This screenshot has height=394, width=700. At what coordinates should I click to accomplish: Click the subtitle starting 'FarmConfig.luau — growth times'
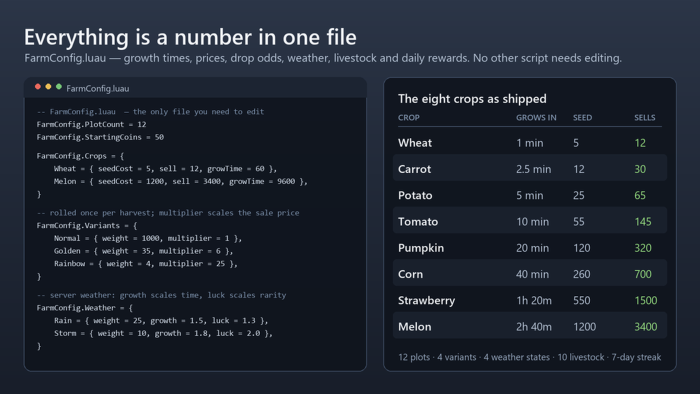tap(323, 58)
